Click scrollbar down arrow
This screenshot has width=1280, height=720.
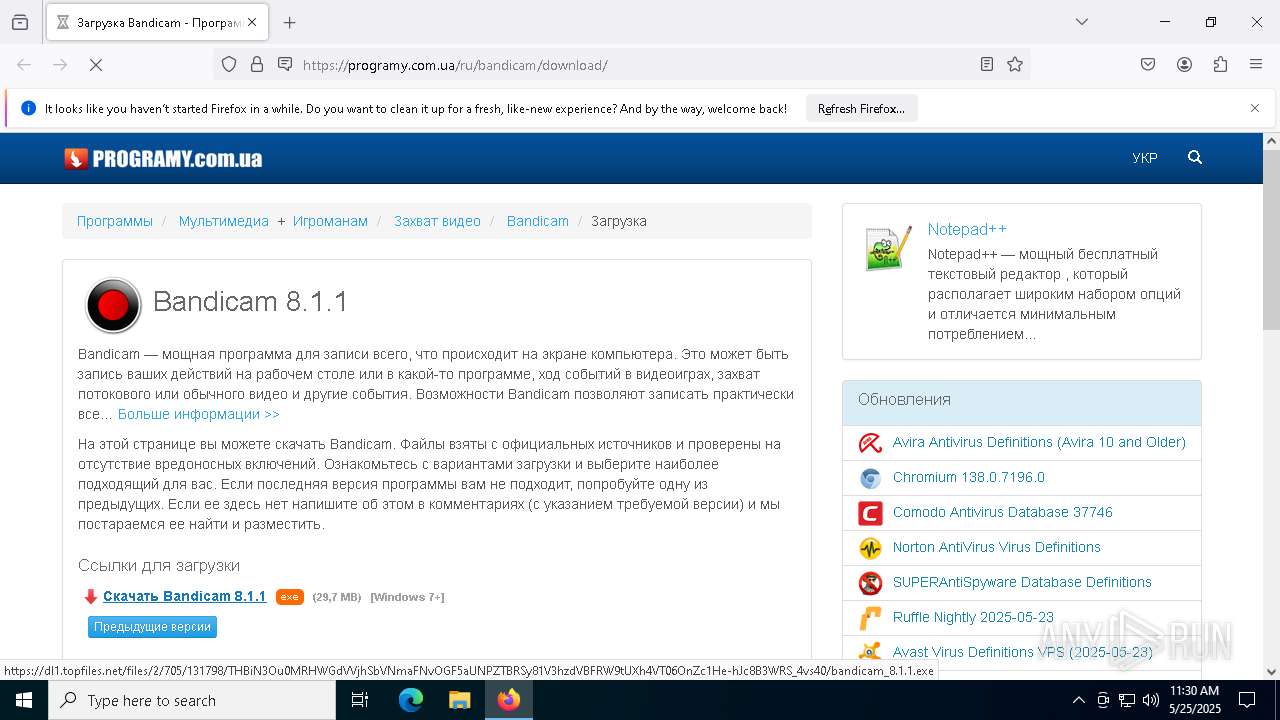coord(1271,672)
